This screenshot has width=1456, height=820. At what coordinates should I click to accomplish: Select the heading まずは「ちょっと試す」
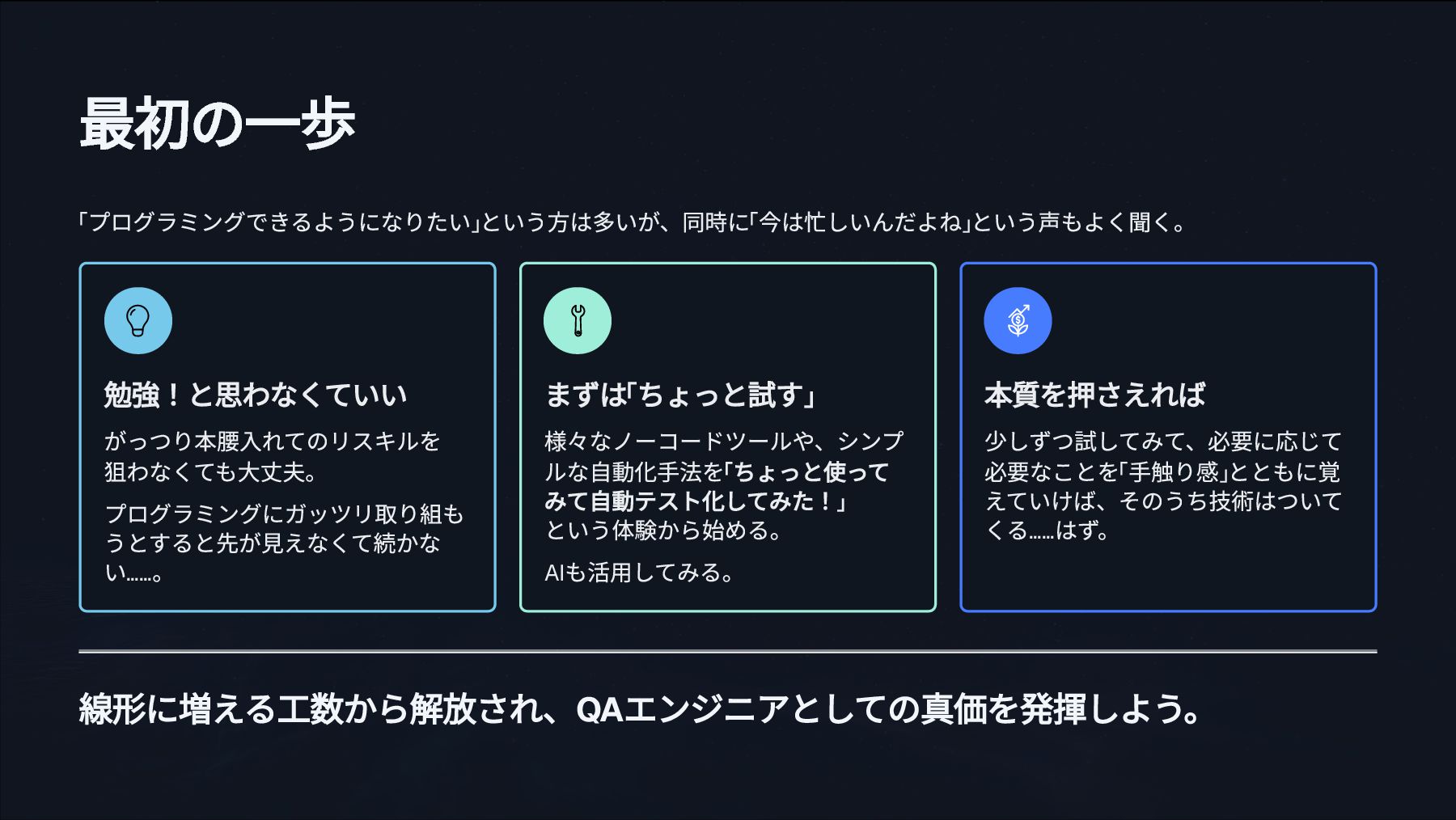coord(681,395)
